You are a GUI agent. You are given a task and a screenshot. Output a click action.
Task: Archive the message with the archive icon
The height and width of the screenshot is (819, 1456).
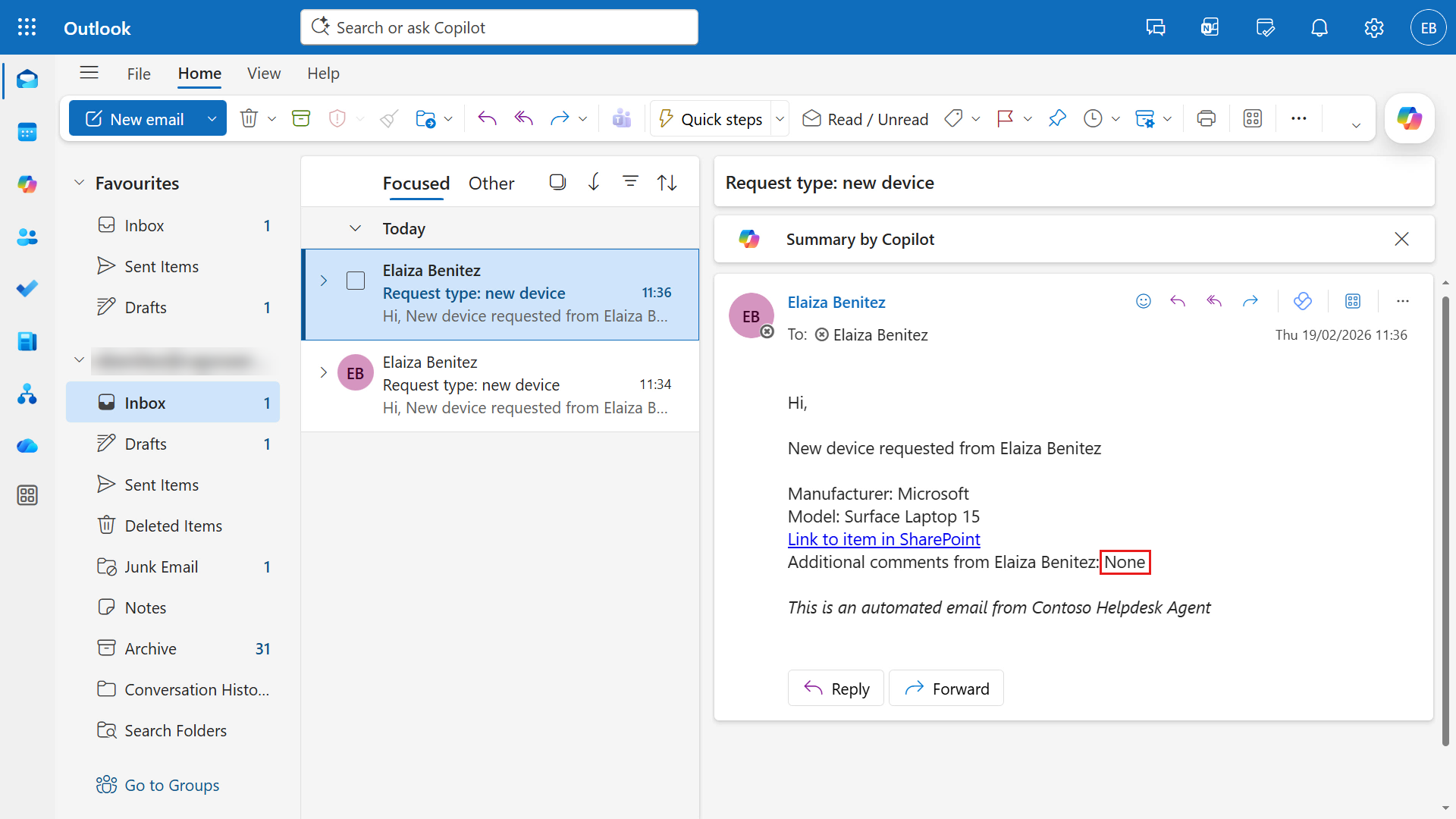click(300, 118)
